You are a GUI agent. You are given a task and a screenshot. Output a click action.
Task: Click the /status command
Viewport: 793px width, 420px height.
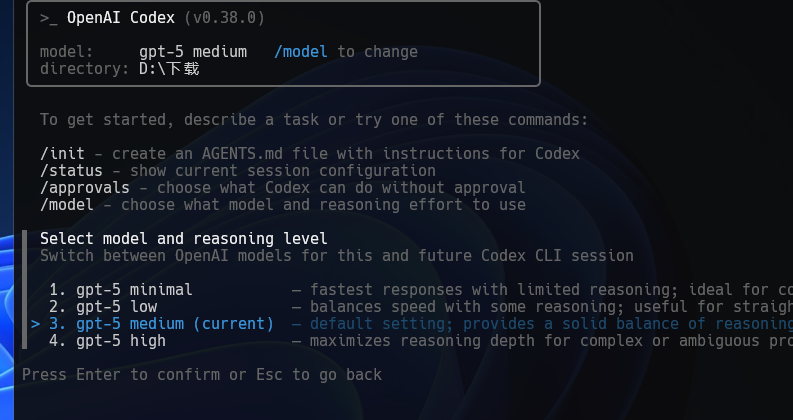pyautogui.click(x=71, y=171)
